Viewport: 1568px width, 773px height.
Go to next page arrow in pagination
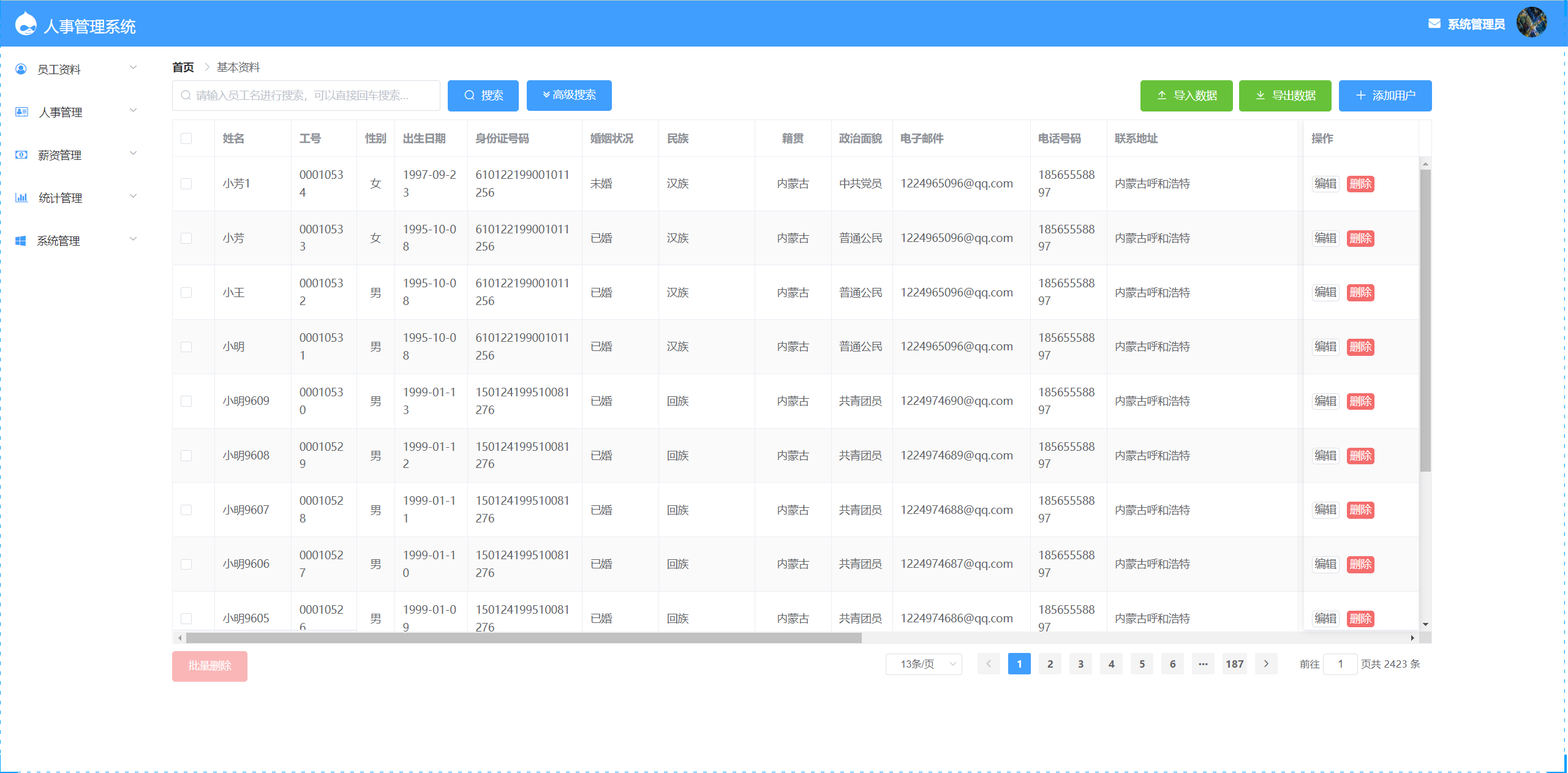[x=1266, y=664]
